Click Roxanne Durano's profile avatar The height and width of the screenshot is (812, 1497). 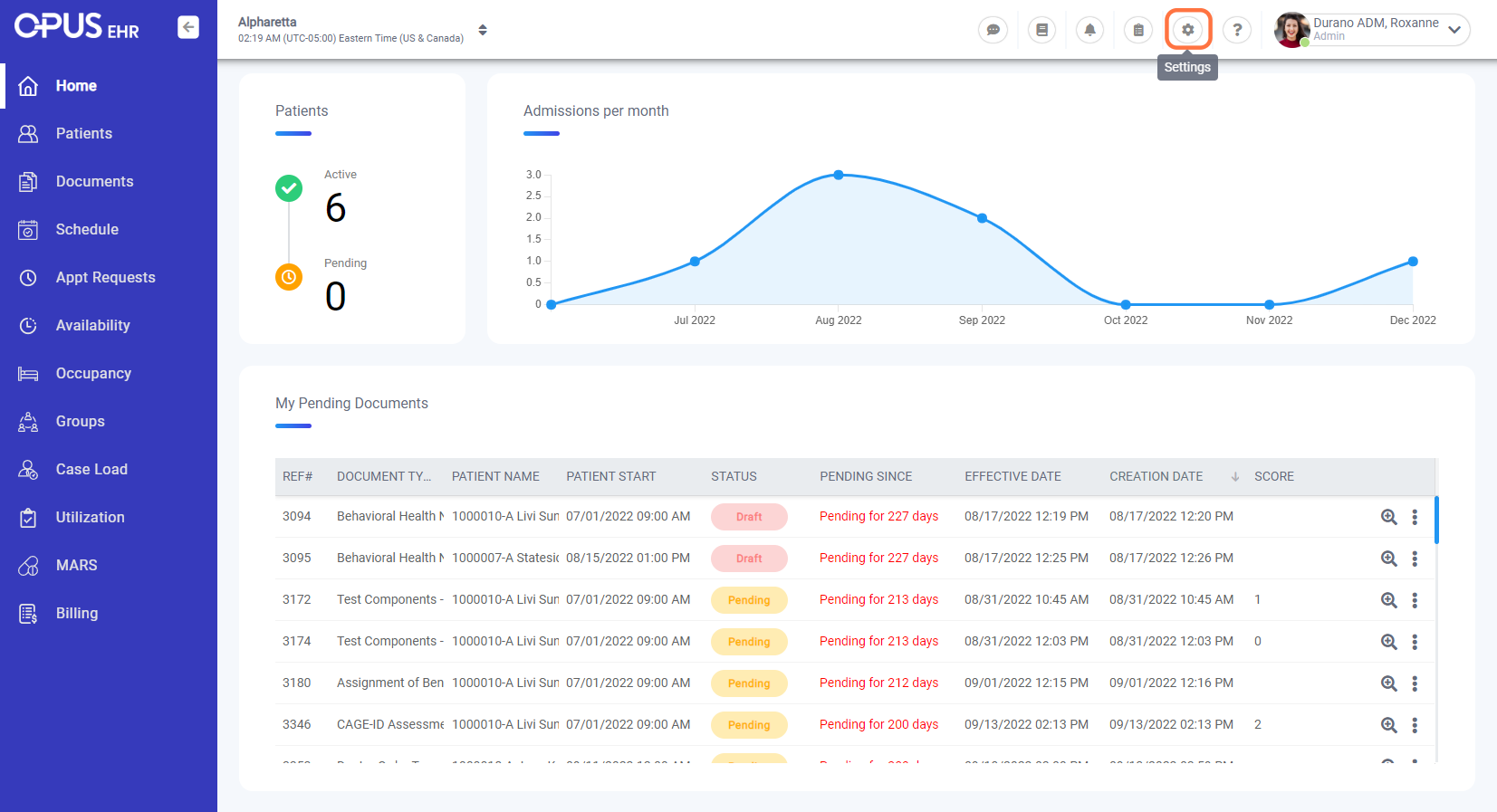(1291, 30)
